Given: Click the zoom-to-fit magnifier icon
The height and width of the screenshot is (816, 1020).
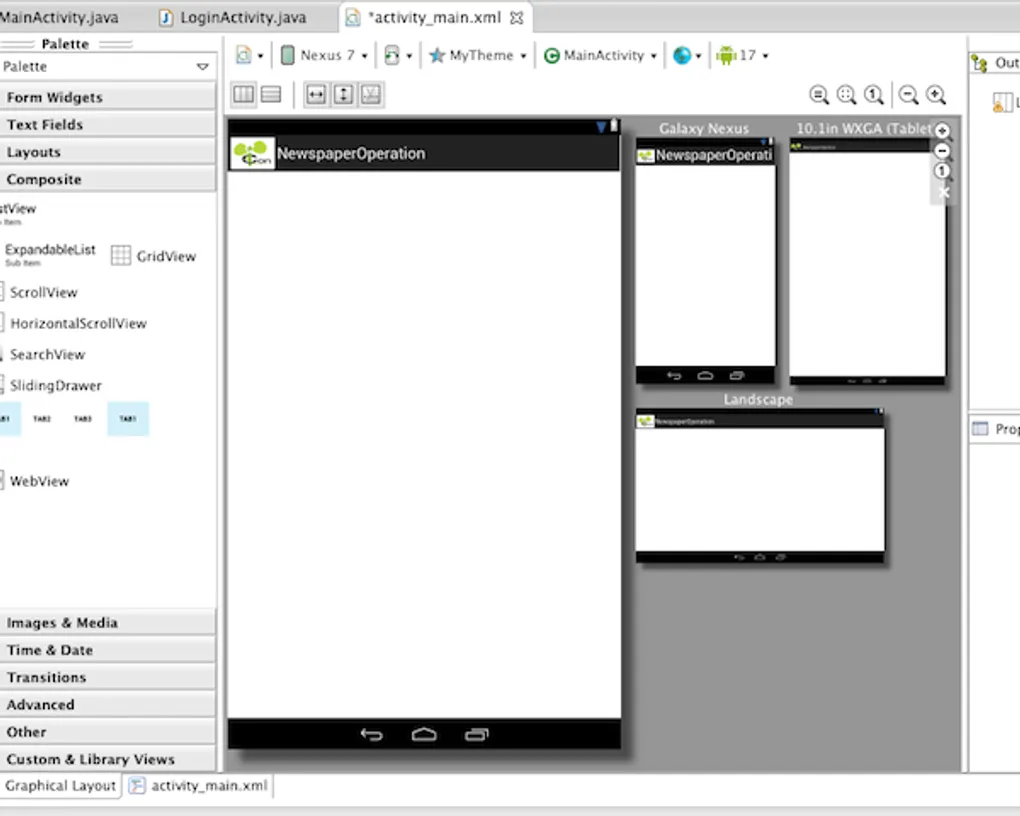Looking at the screenshot, I should click(846, 95).
